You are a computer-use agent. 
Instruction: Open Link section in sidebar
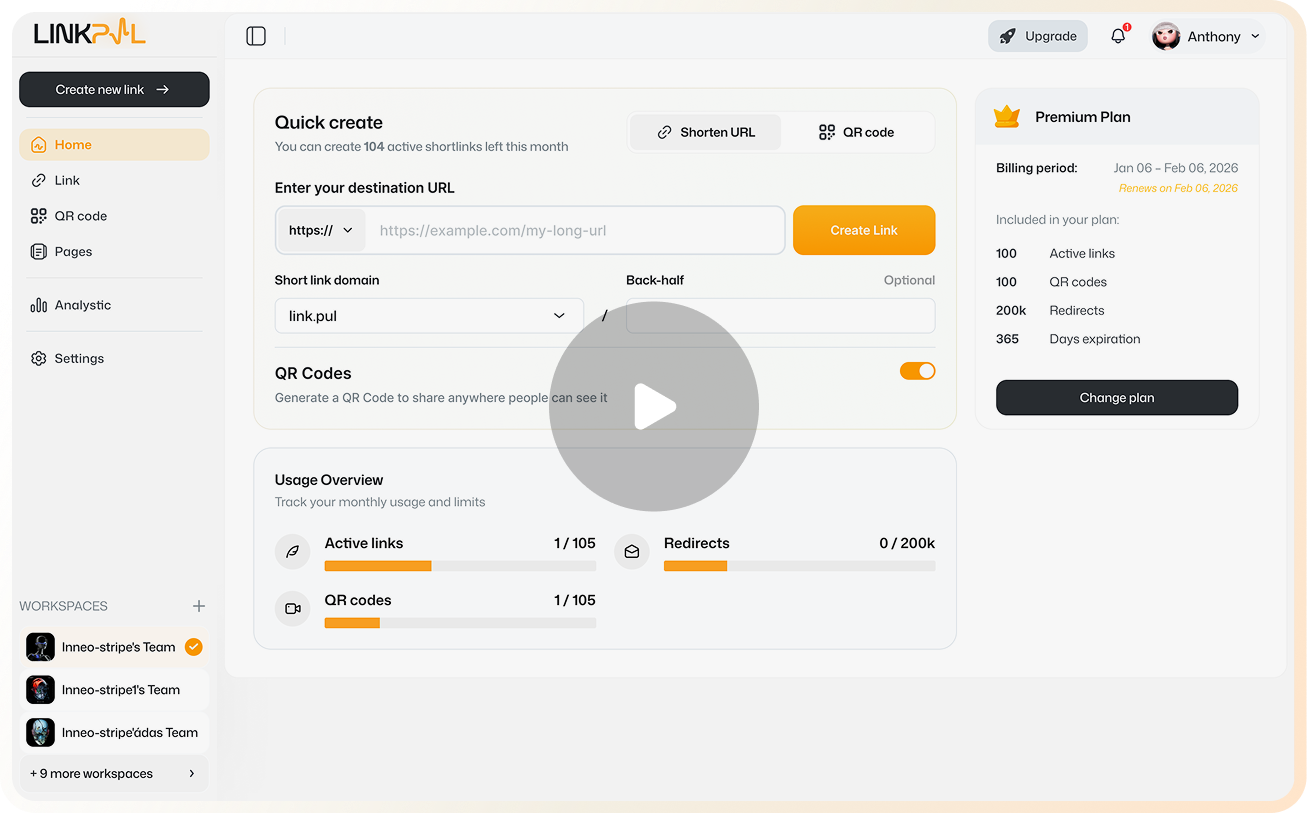[114, 181]
